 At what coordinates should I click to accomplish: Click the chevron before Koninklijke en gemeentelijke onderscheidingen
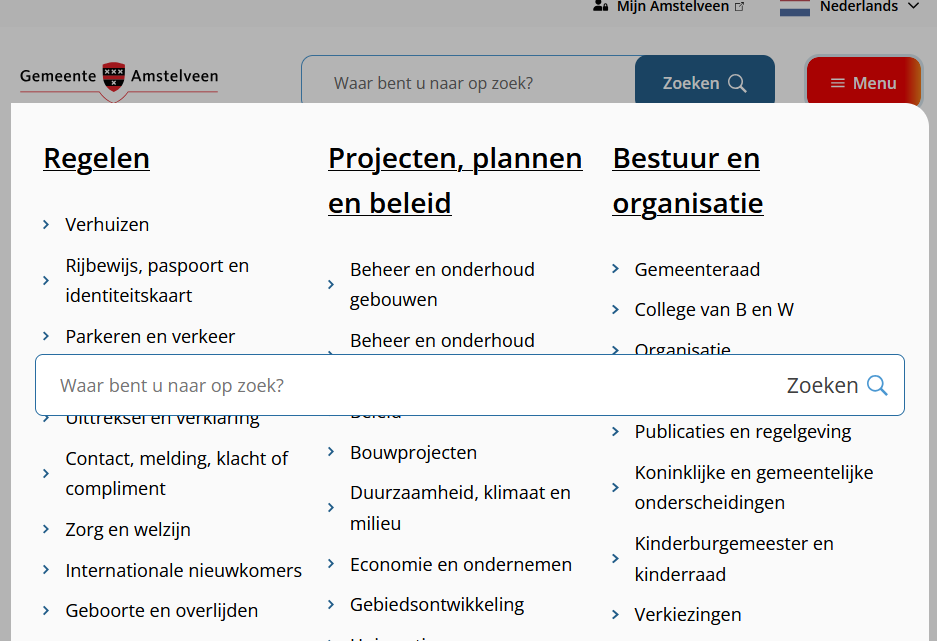coord(616,487)
